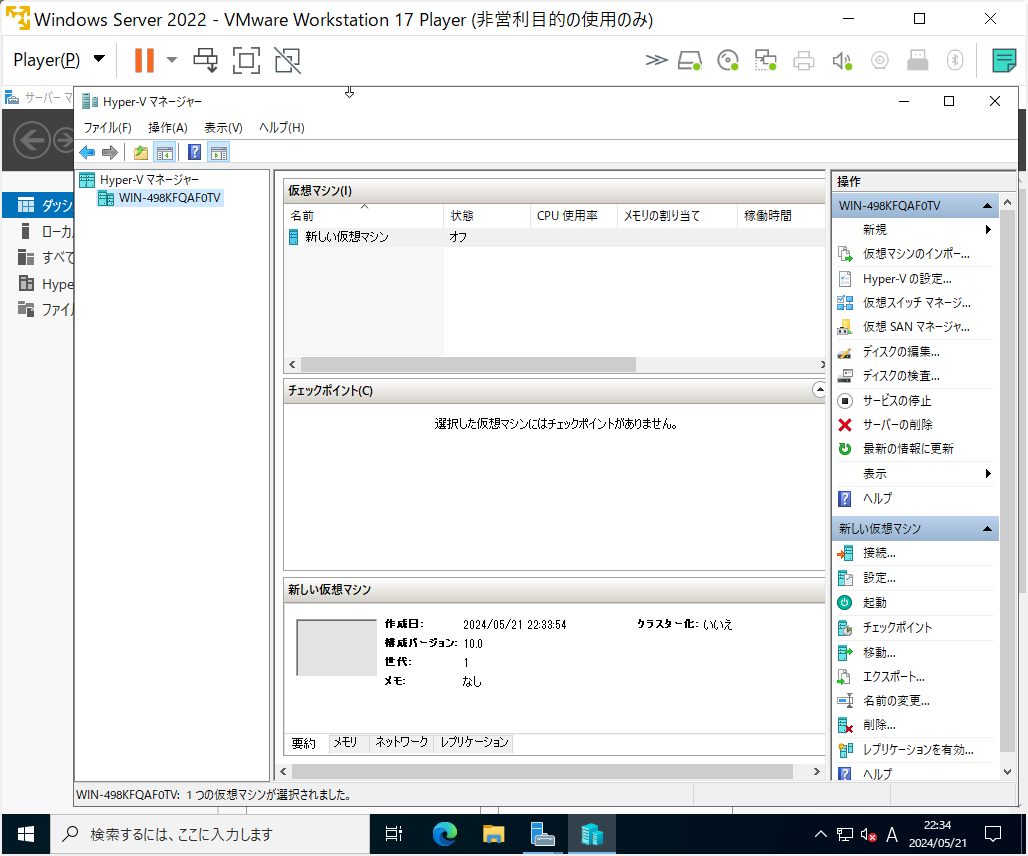The height and width of the screenshot is (856, 1028).
Task: Click the VMware hard disk device icon
Action: [690, 60]
